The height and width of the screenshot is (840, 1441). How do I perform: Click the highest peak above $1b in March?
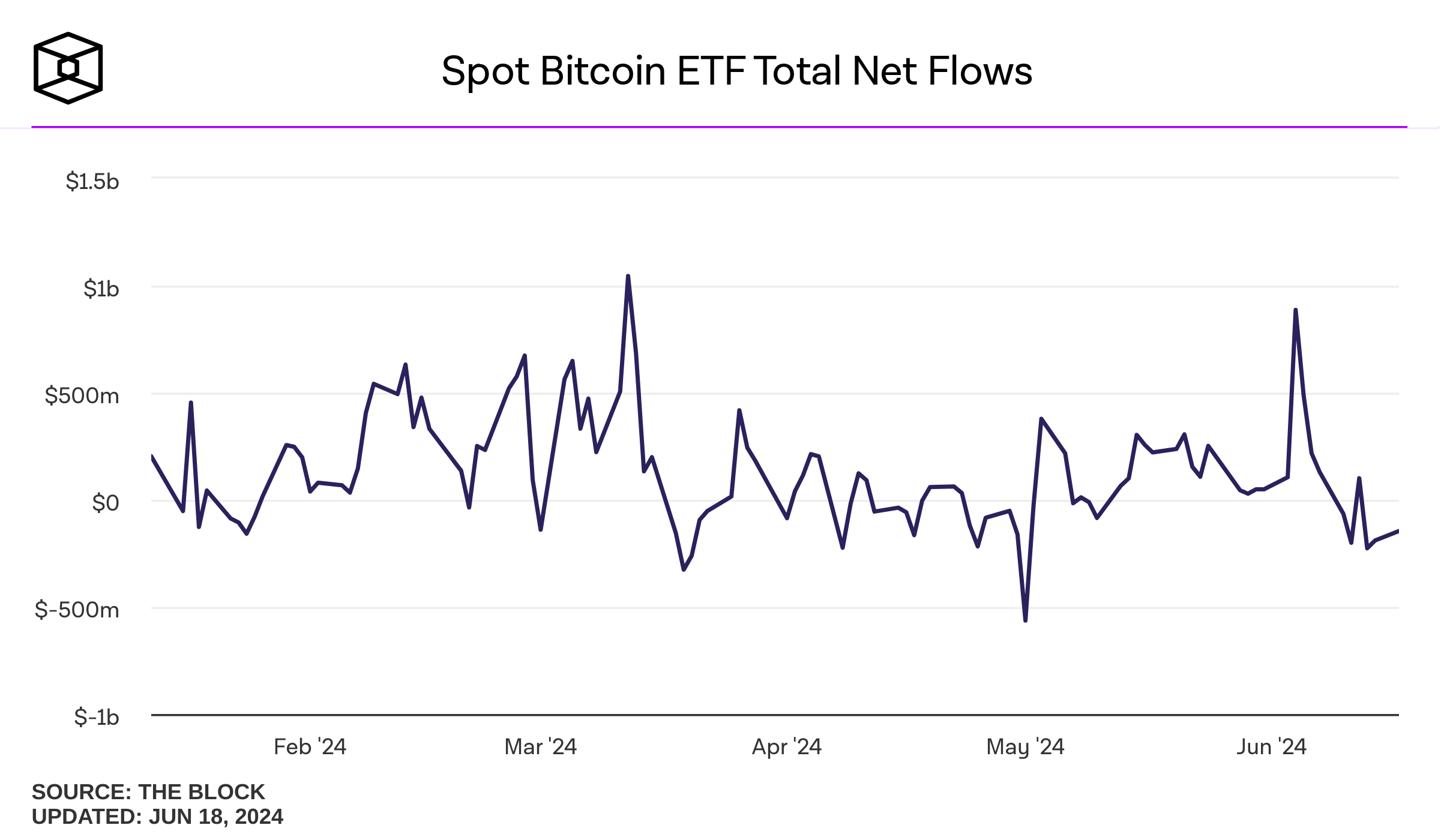tap(628, 277)
